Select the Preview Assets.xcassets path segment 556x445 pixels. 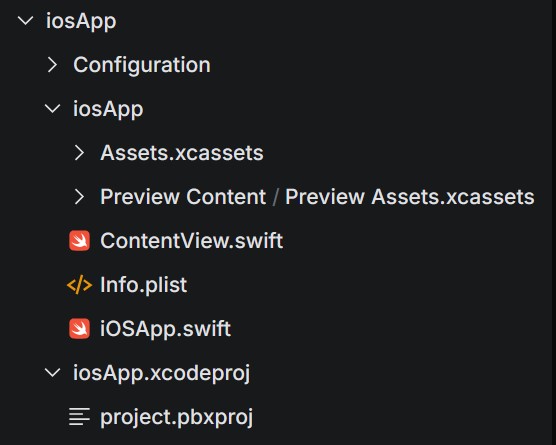point(410,197)
